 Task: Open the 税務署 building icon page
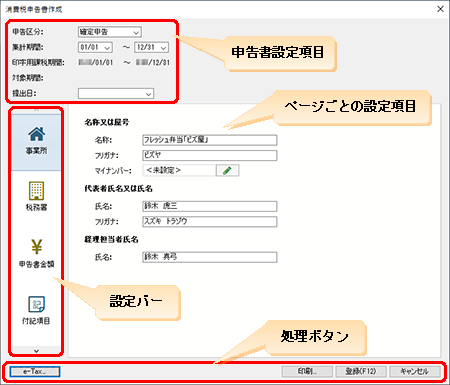[x=36, y=191]
